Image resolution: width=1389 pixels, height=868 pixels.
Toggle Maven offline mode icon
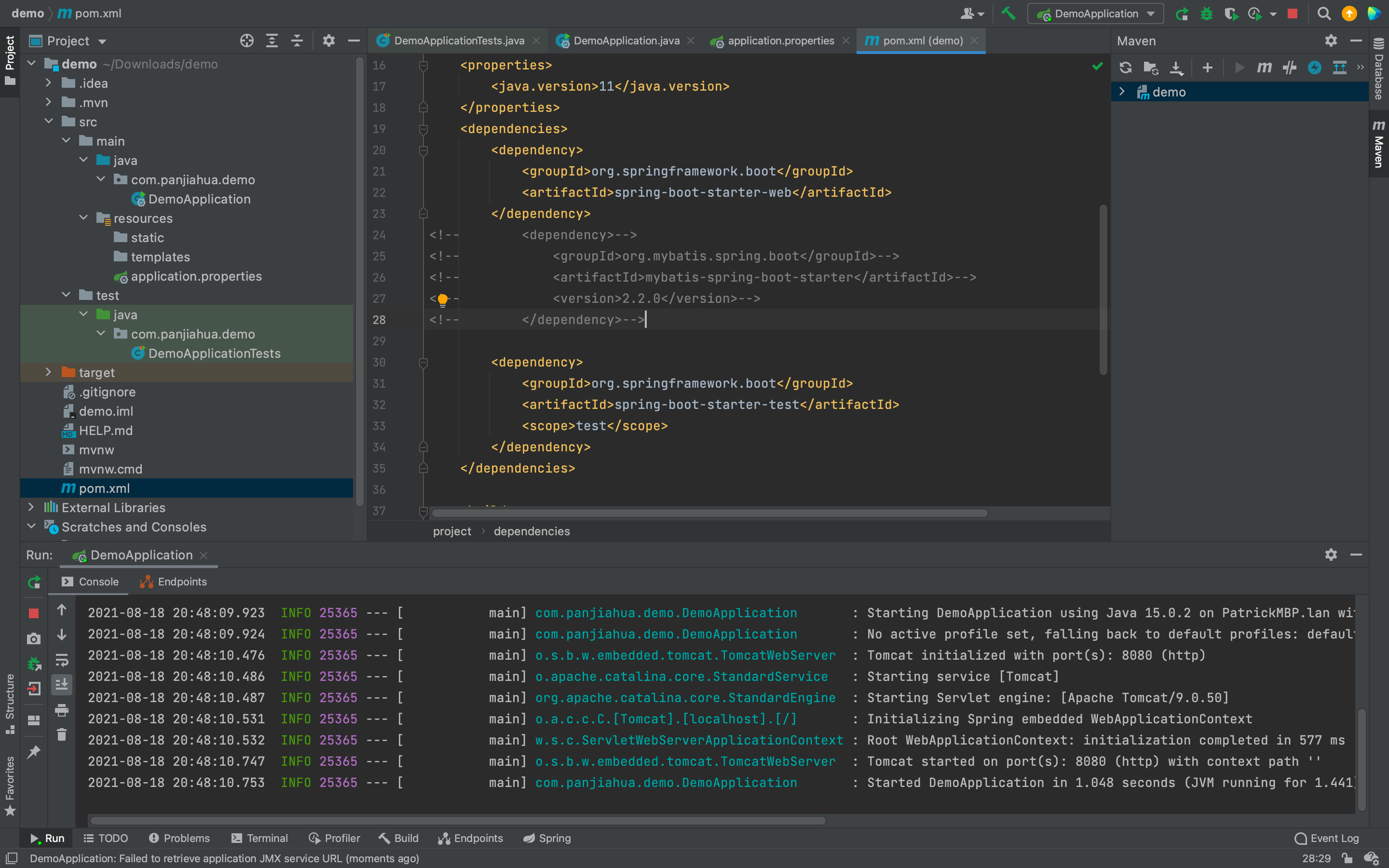(1289, 68)
